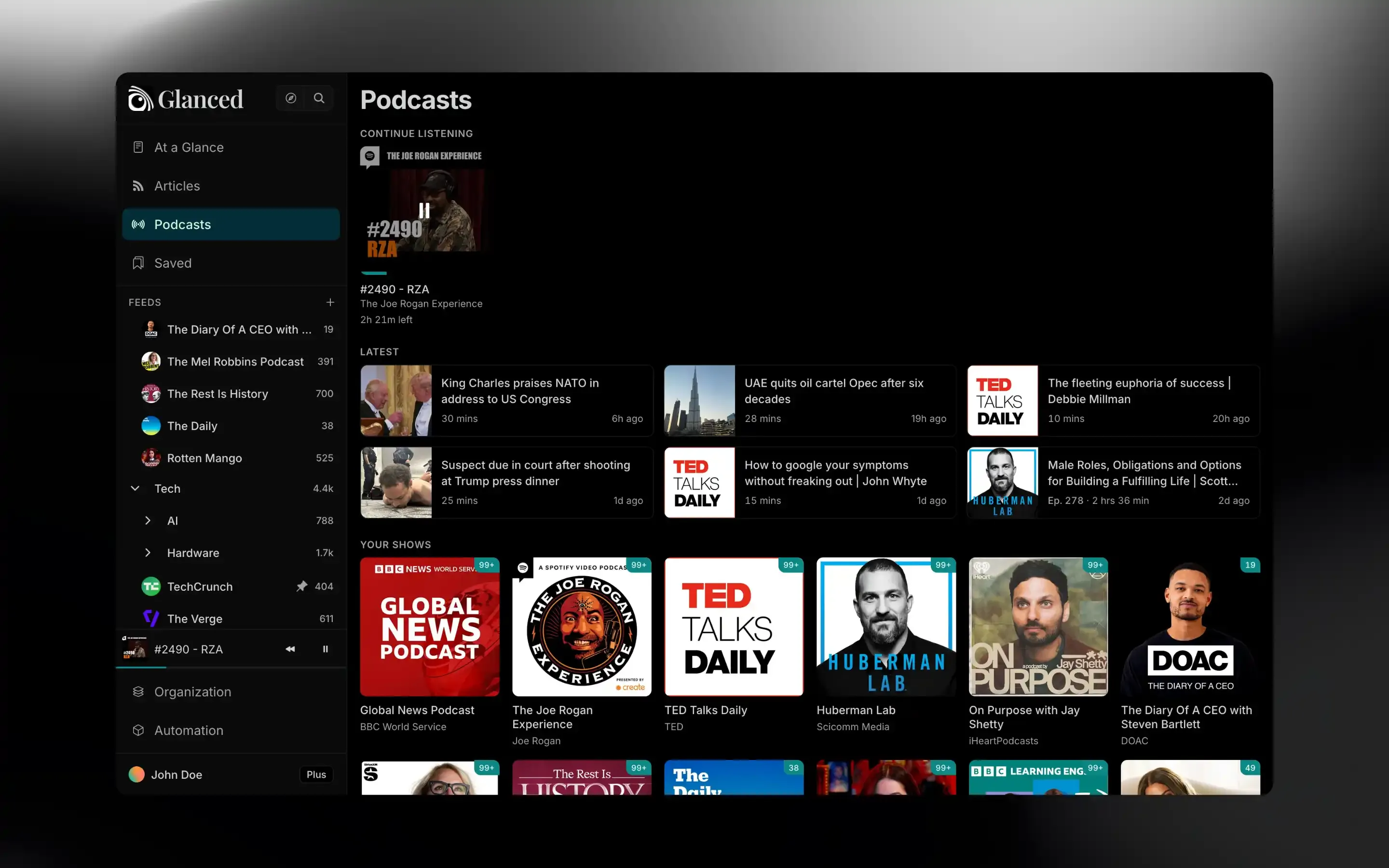Screen dimensions: 1389x868
Task: Open #2490 - RZA episode title
Action: click(395, 289)
